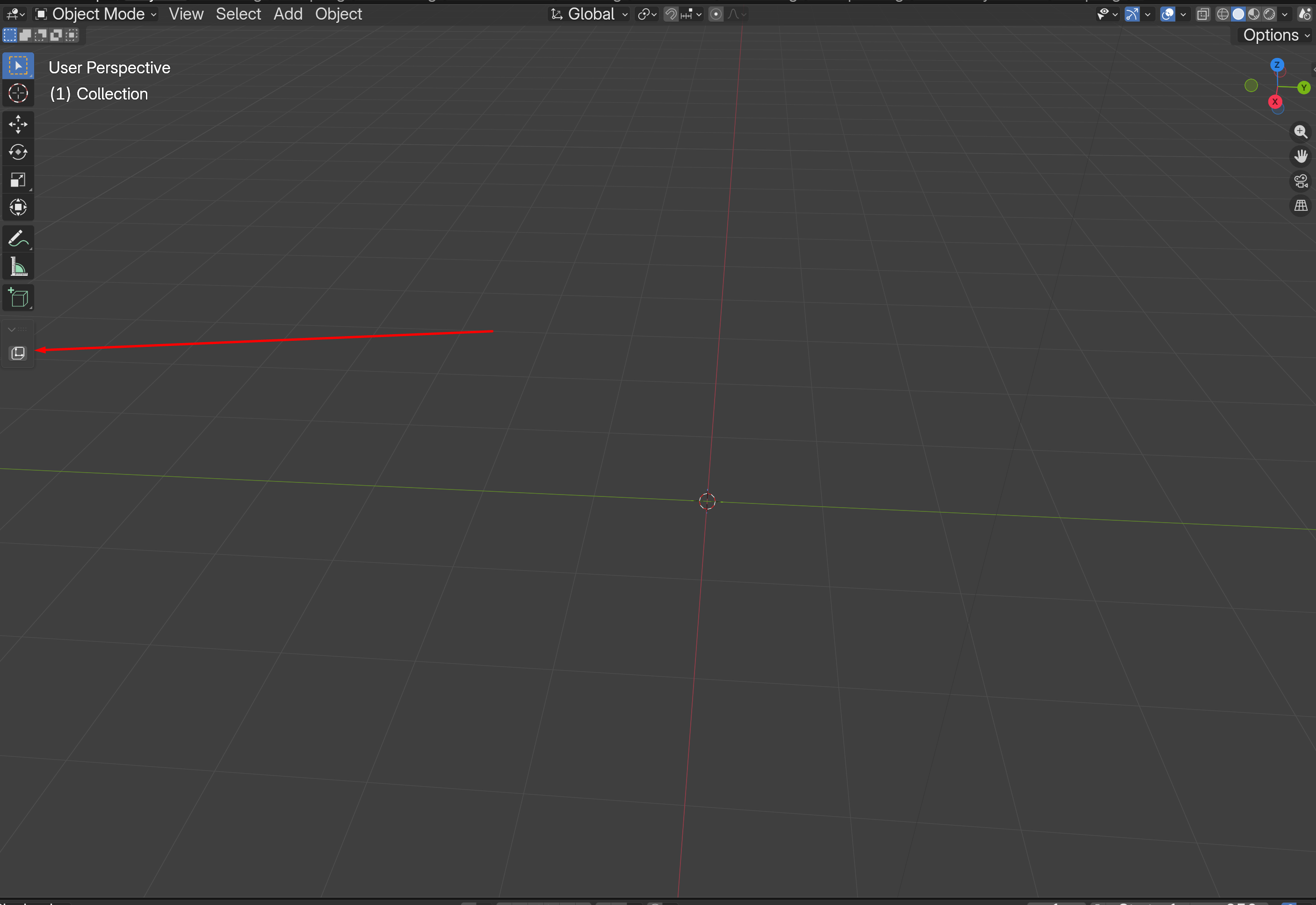1316x905 pixels.
Task: Pick the Rotate tool
Action: 18,152
